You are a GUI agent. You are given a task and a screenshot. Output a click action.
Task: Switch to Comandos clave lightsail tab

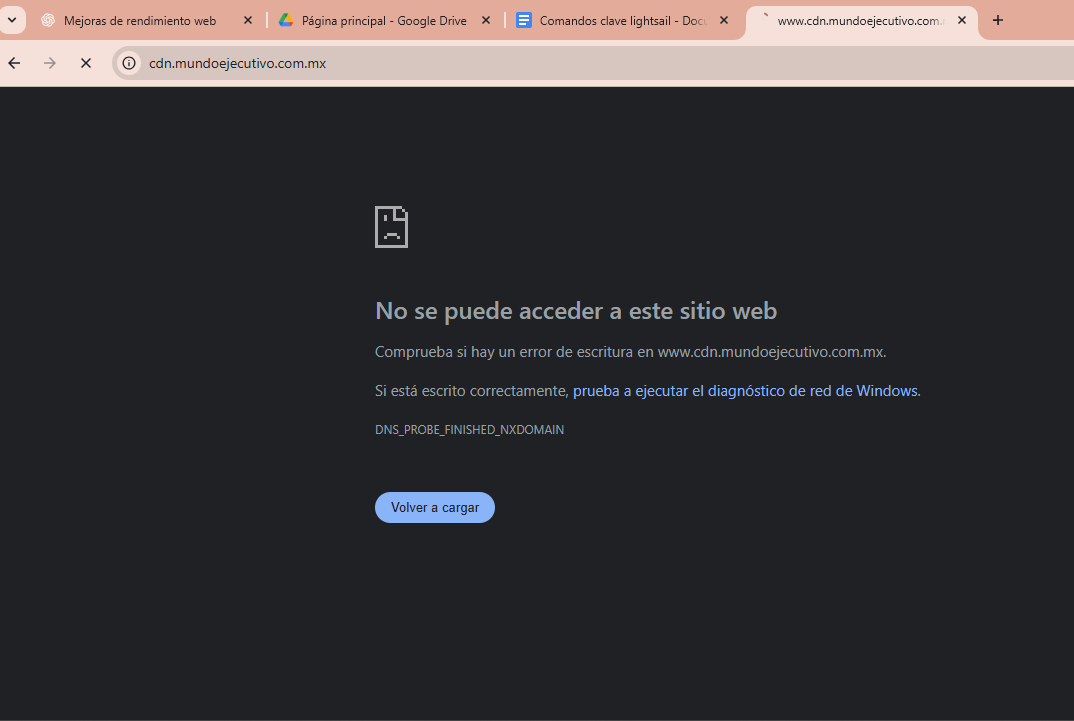click(622, 20)
